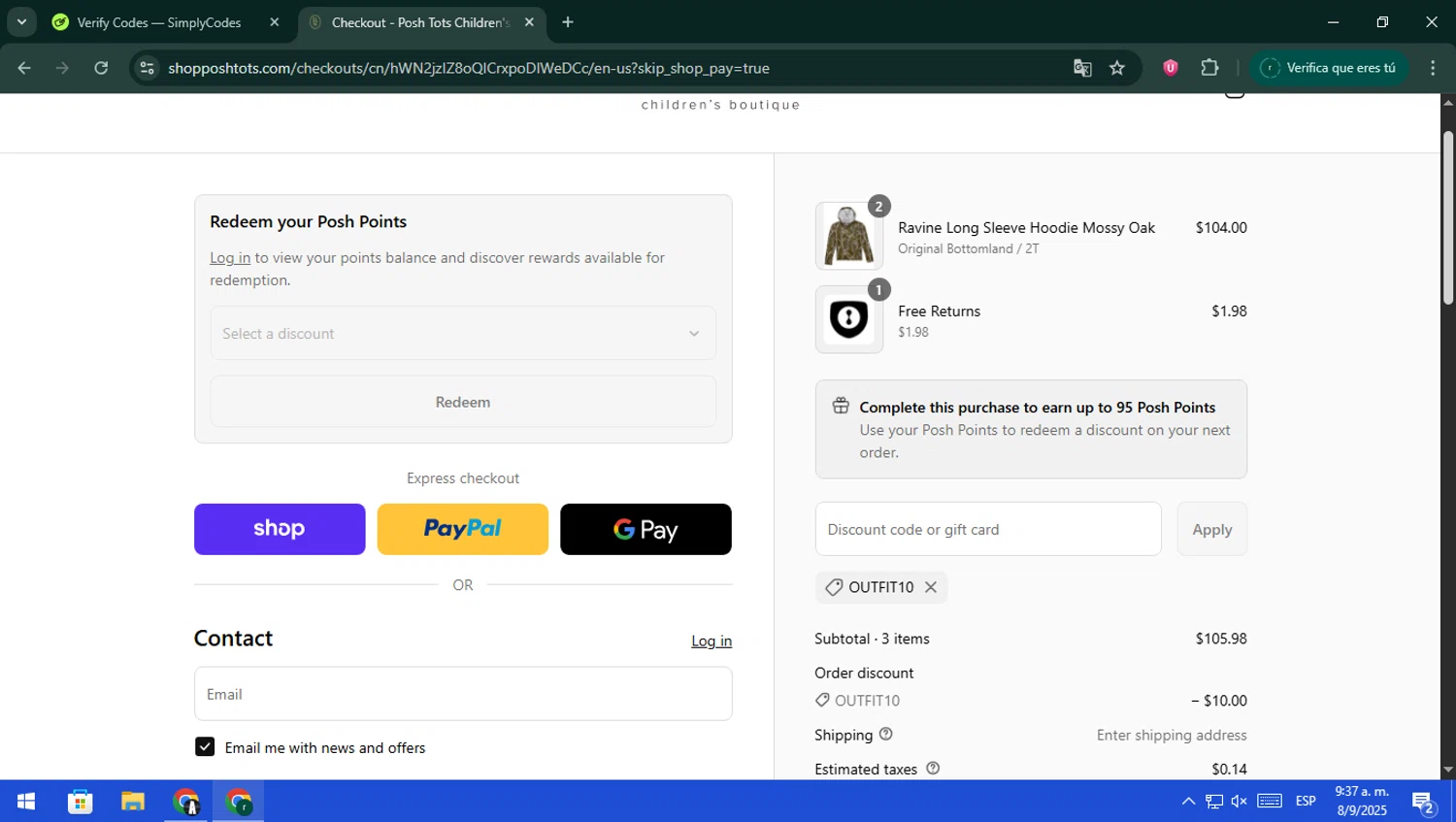Click the Discount code or gift card field

click(x=988, y=529)
